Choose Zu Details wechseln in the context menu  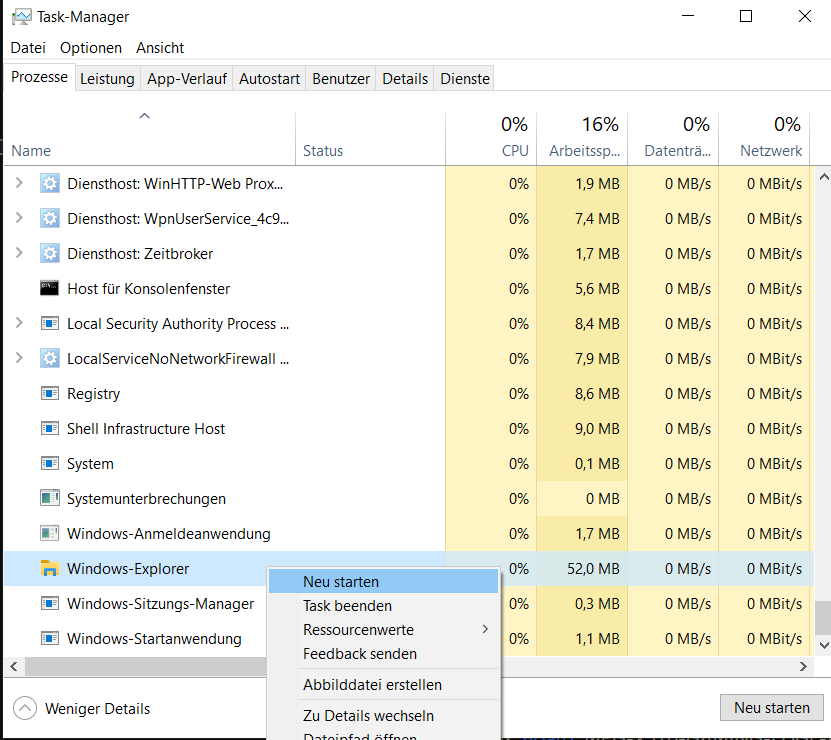pyautogui.click(x=384, y=715)
